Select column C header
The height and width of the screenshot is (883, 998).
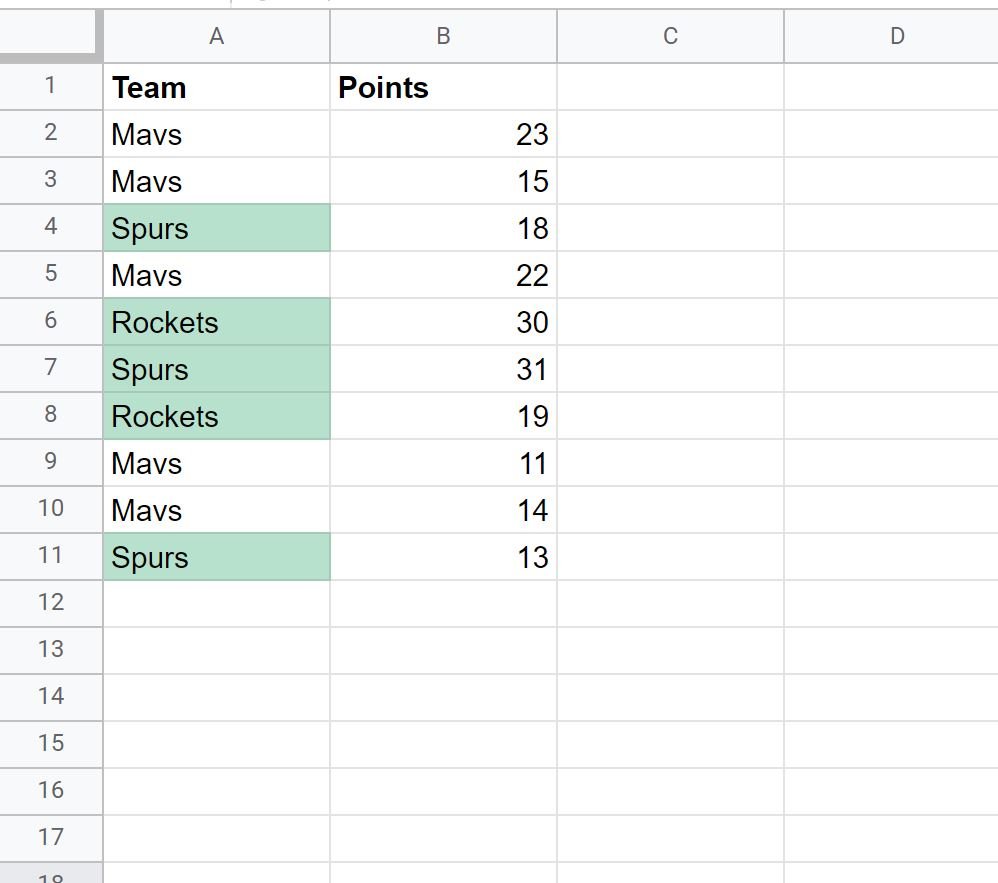tap(670, 36)
